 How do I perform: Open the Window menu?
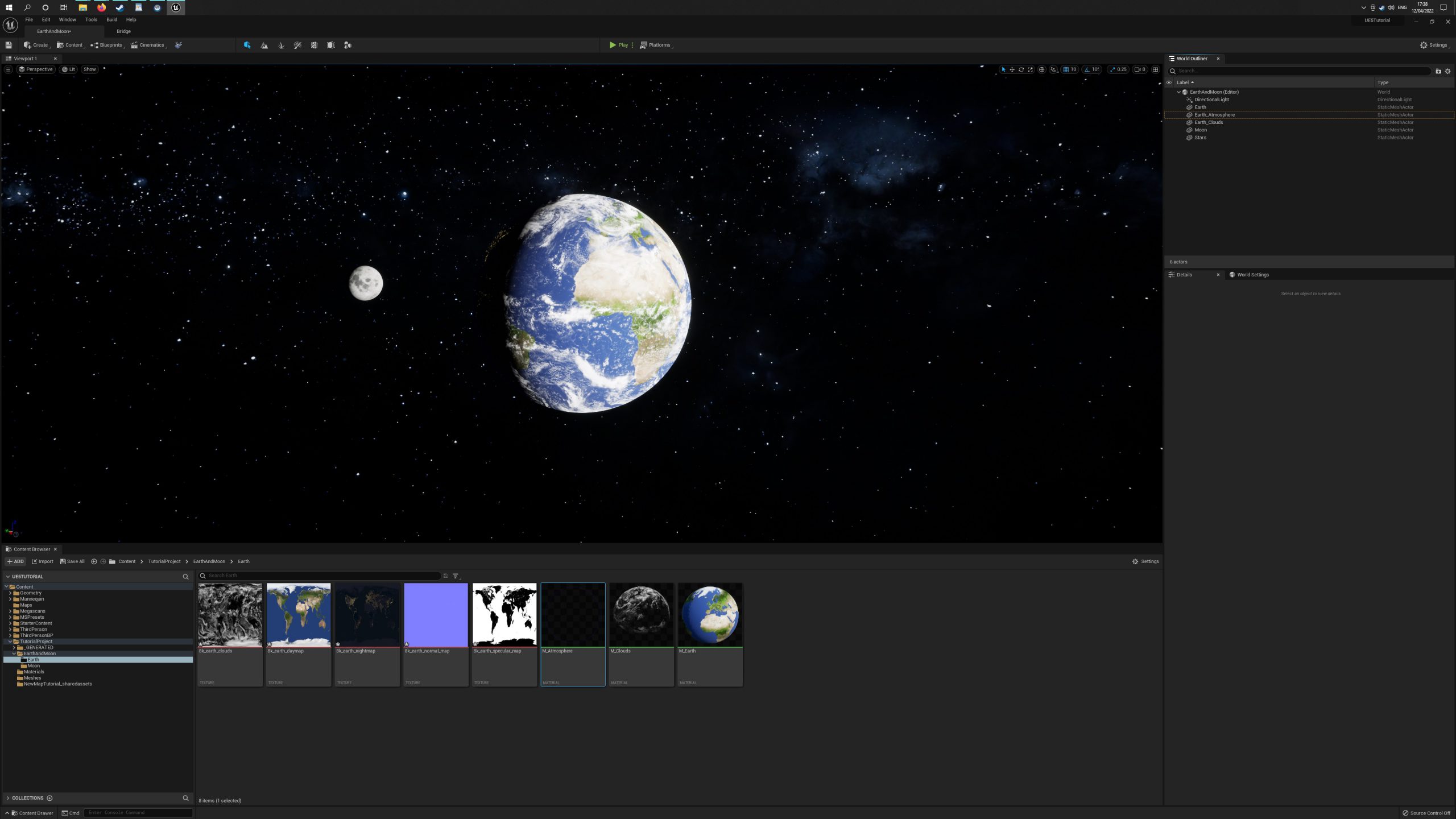pyautogui.click(x=67, y=19)
